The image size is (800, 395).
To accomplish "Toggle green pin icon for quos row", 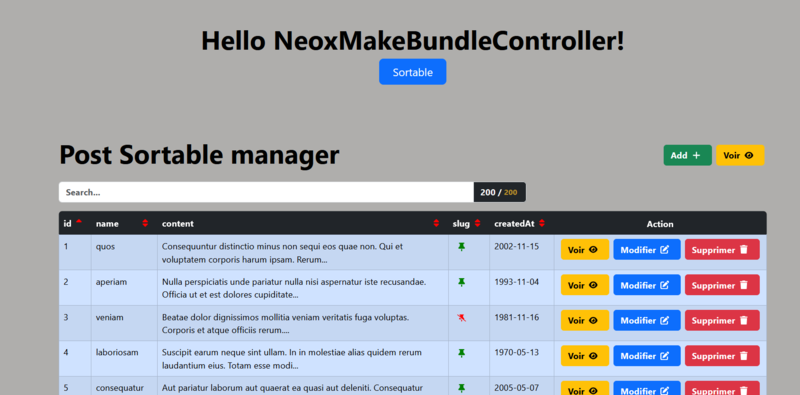I will 462,247.
